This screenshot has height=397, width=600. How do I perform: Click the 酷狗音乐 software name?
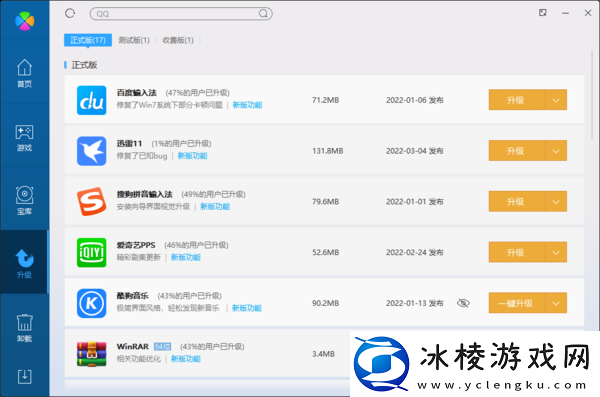(x=132, y=296)
